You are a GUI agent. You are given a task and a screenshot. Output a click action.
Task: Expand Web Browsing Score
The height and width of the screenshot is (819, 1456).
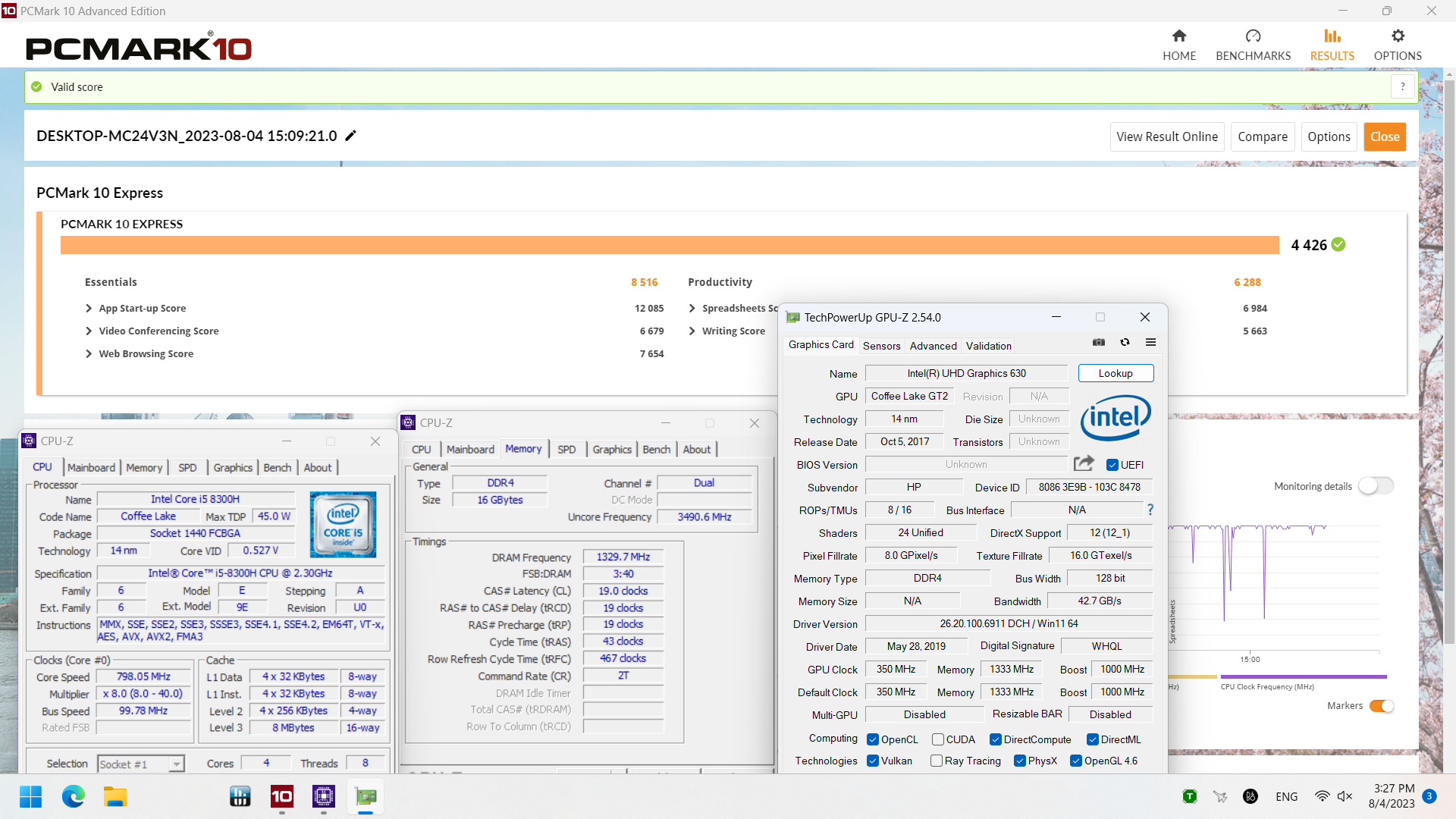coord(89,353)
